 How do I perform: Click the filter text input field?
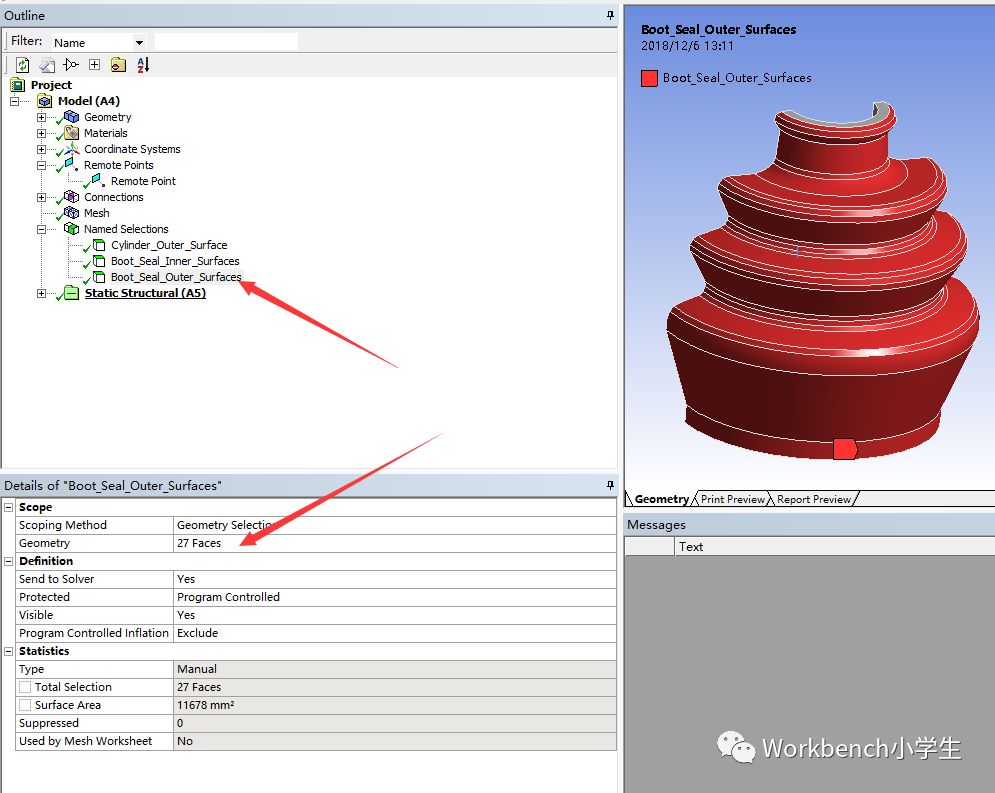[x=226, y=42]
